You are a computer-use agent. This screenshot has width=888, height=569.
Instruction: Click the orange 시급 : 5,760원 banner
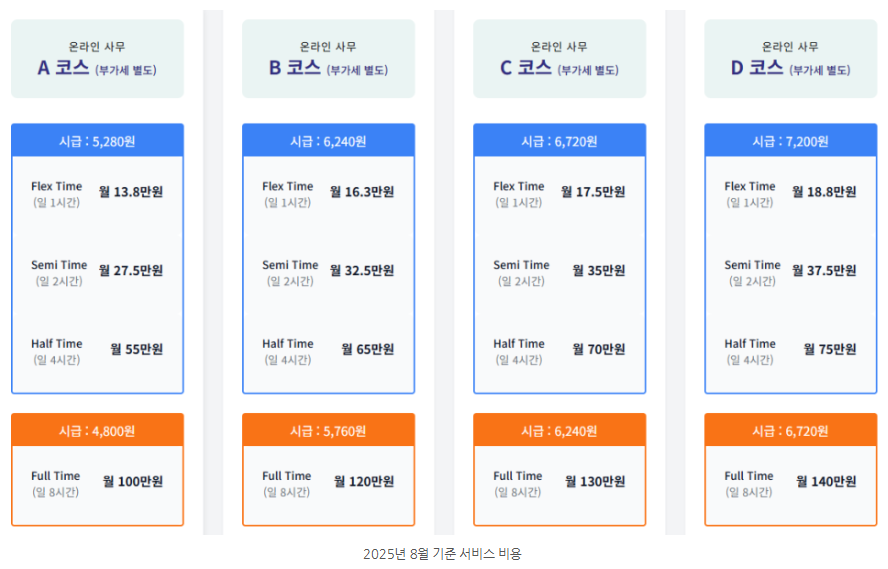pos(328,430)
